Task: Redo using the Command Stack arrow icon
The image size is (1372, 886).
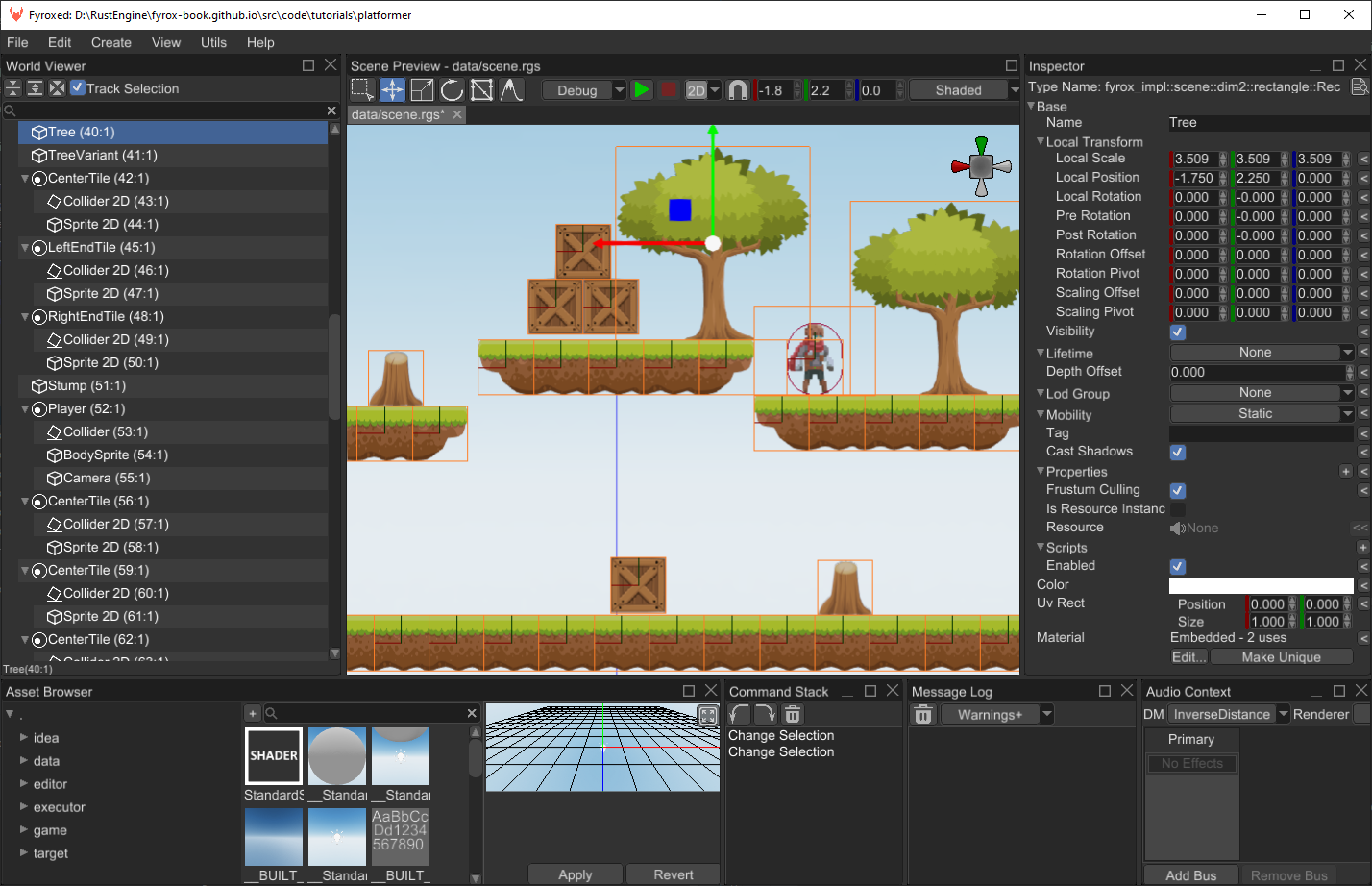Action: coord(765,714)
